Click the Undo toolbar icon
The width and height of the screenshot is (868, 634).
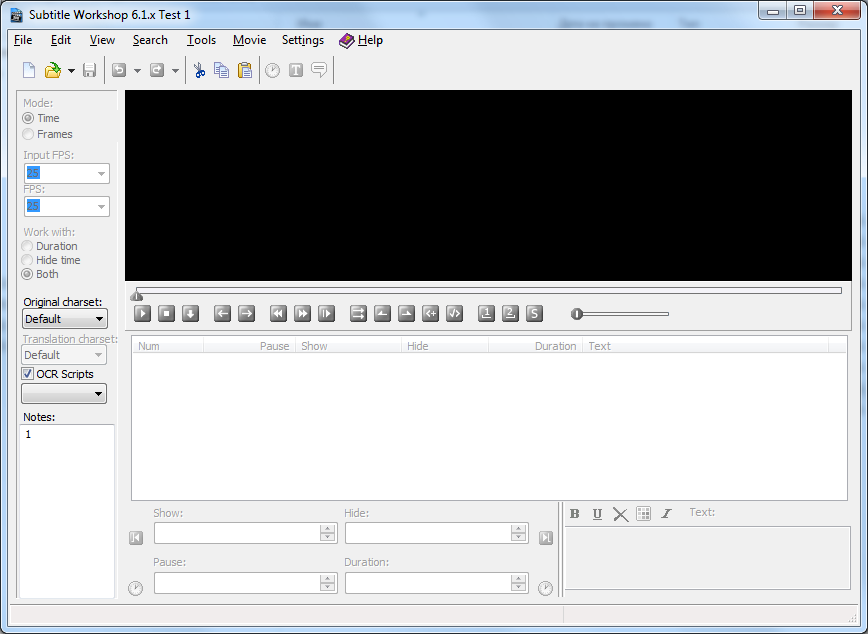click(119, 70)
